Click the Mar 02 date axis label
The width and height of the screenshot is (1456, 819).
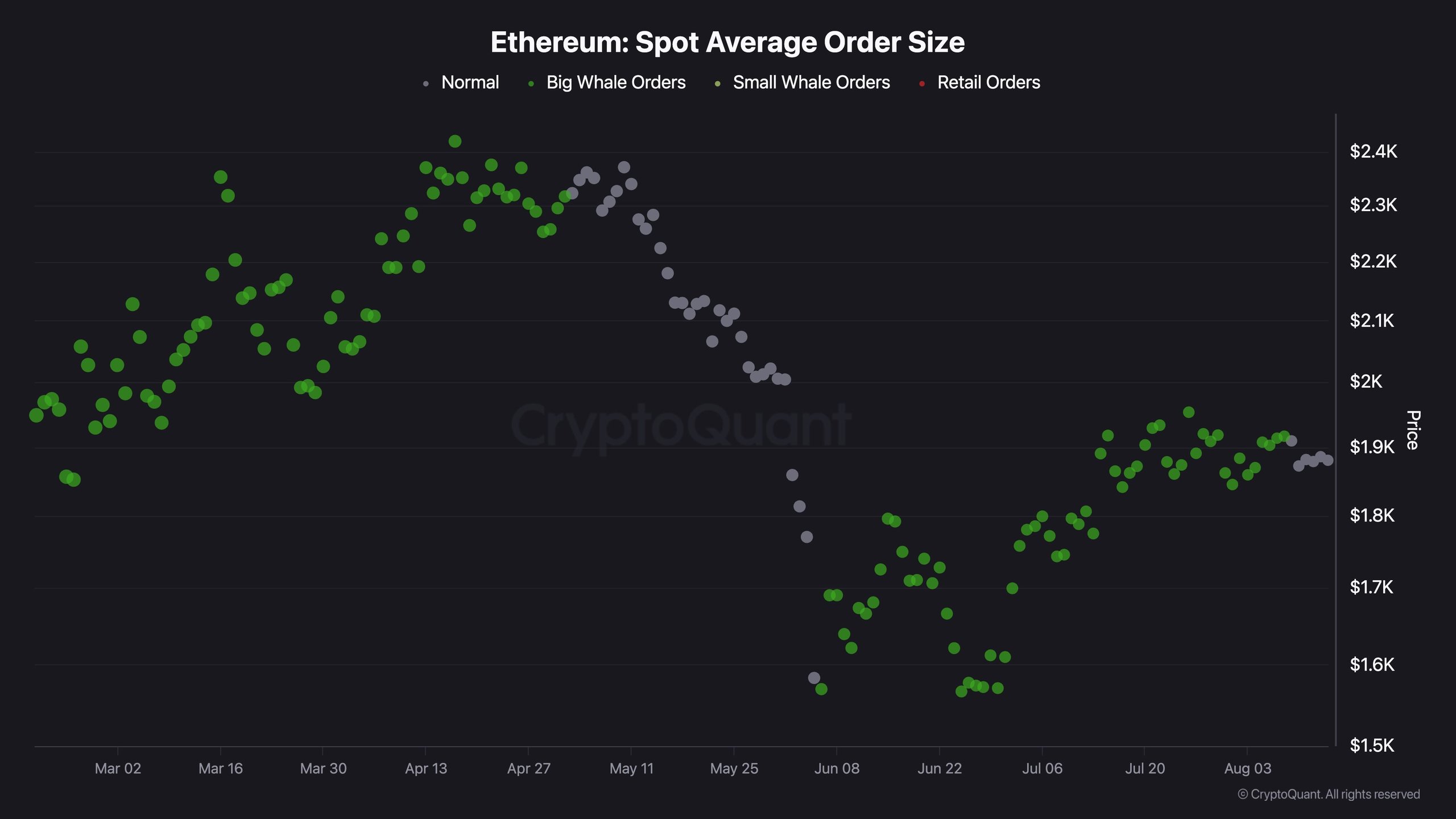(x=118, y=768)
